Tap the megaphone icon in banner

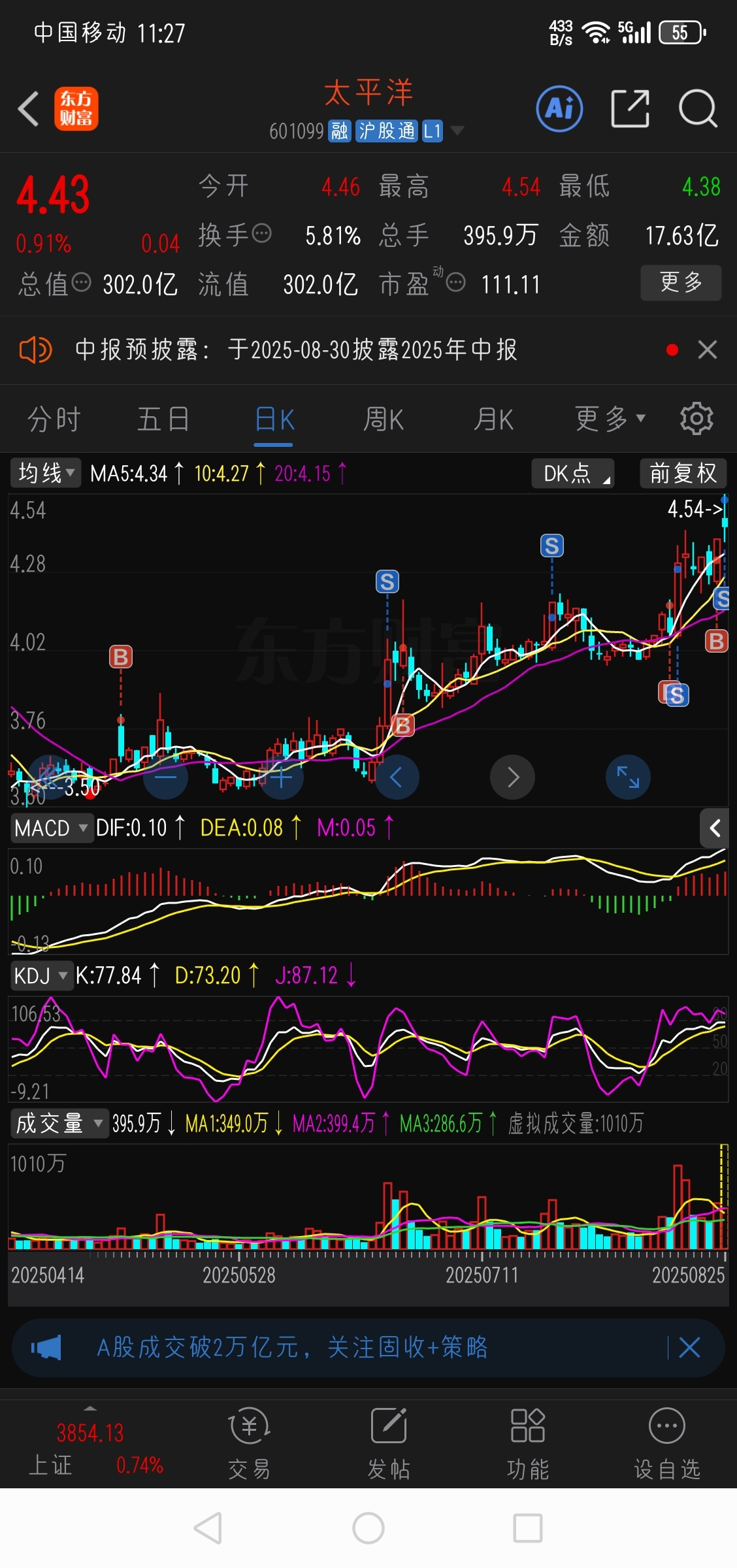pyautogui.click(x=46, y=1348)
